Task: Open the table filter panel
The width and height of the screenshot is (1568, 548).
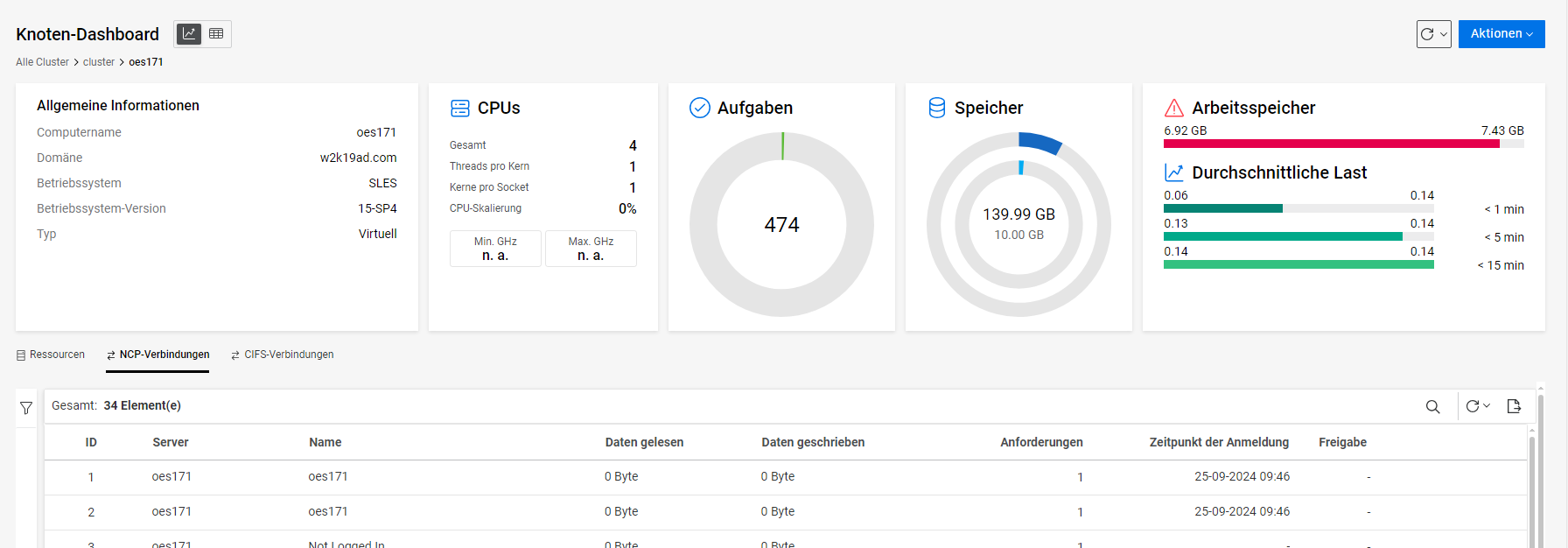Action: [x=26, y=408]
